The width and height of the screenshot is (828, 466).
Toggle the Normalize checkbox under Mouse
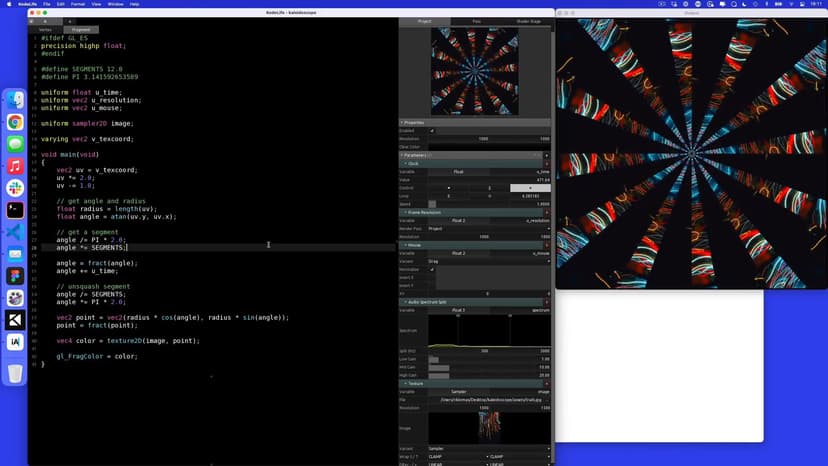tap(432, 269)
